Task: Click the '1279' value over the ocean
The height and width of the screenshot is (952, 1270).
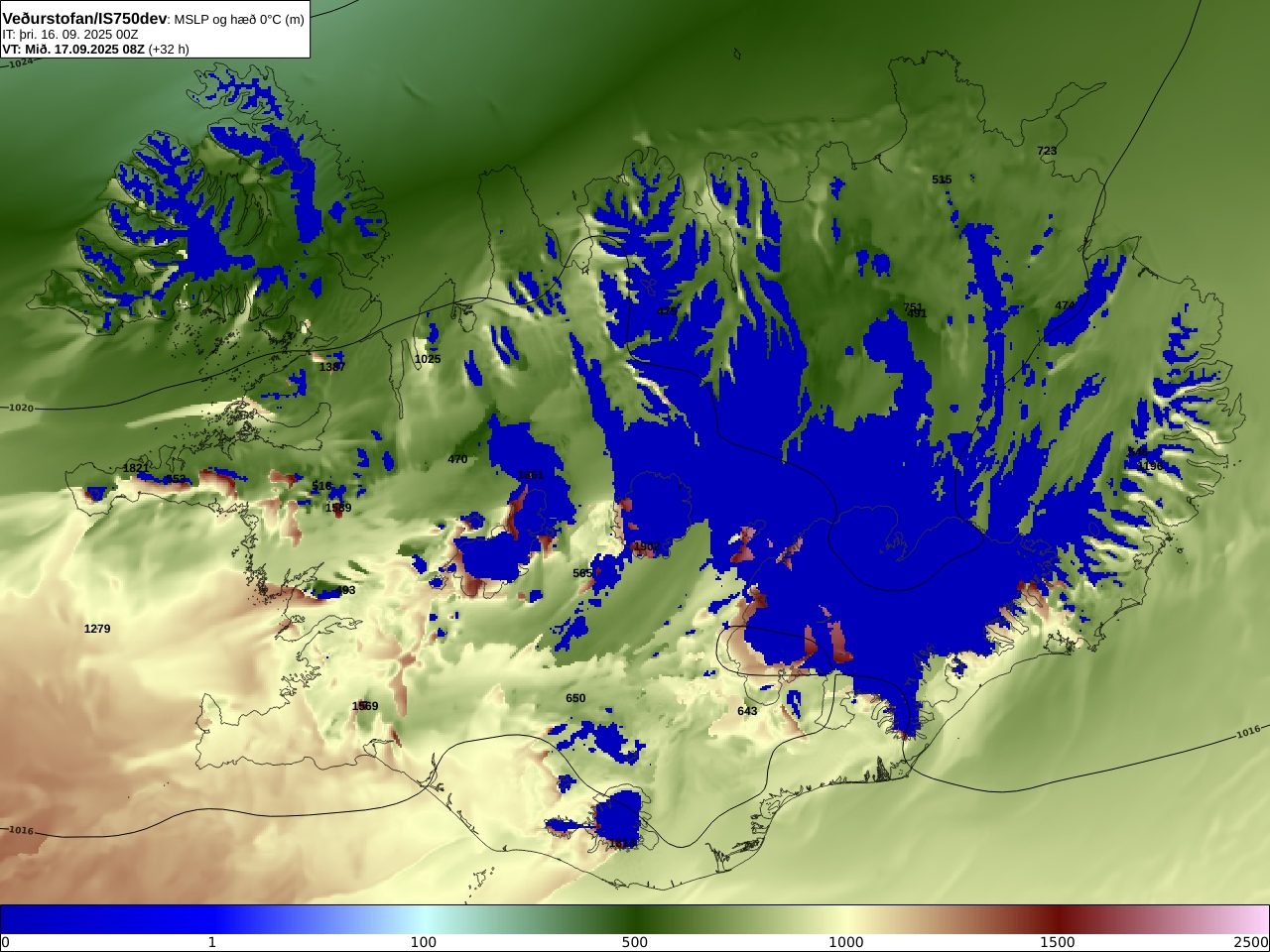Action: pyautogui.click(x=97, y=629)
